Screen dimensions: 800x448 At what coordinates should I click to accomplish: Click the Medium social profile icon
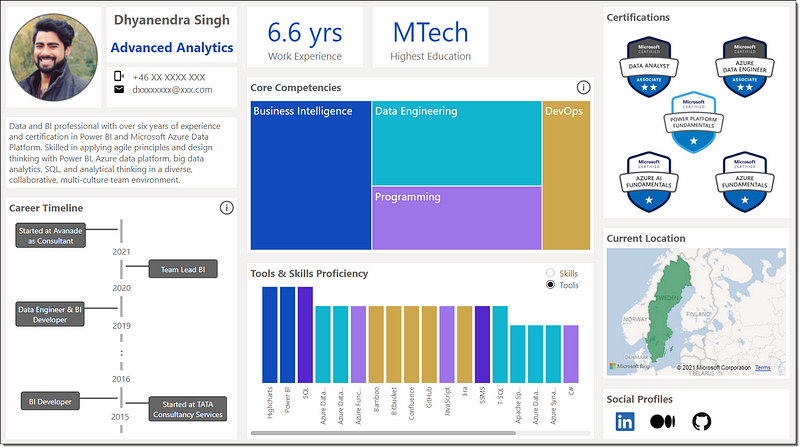pos(662,421)
